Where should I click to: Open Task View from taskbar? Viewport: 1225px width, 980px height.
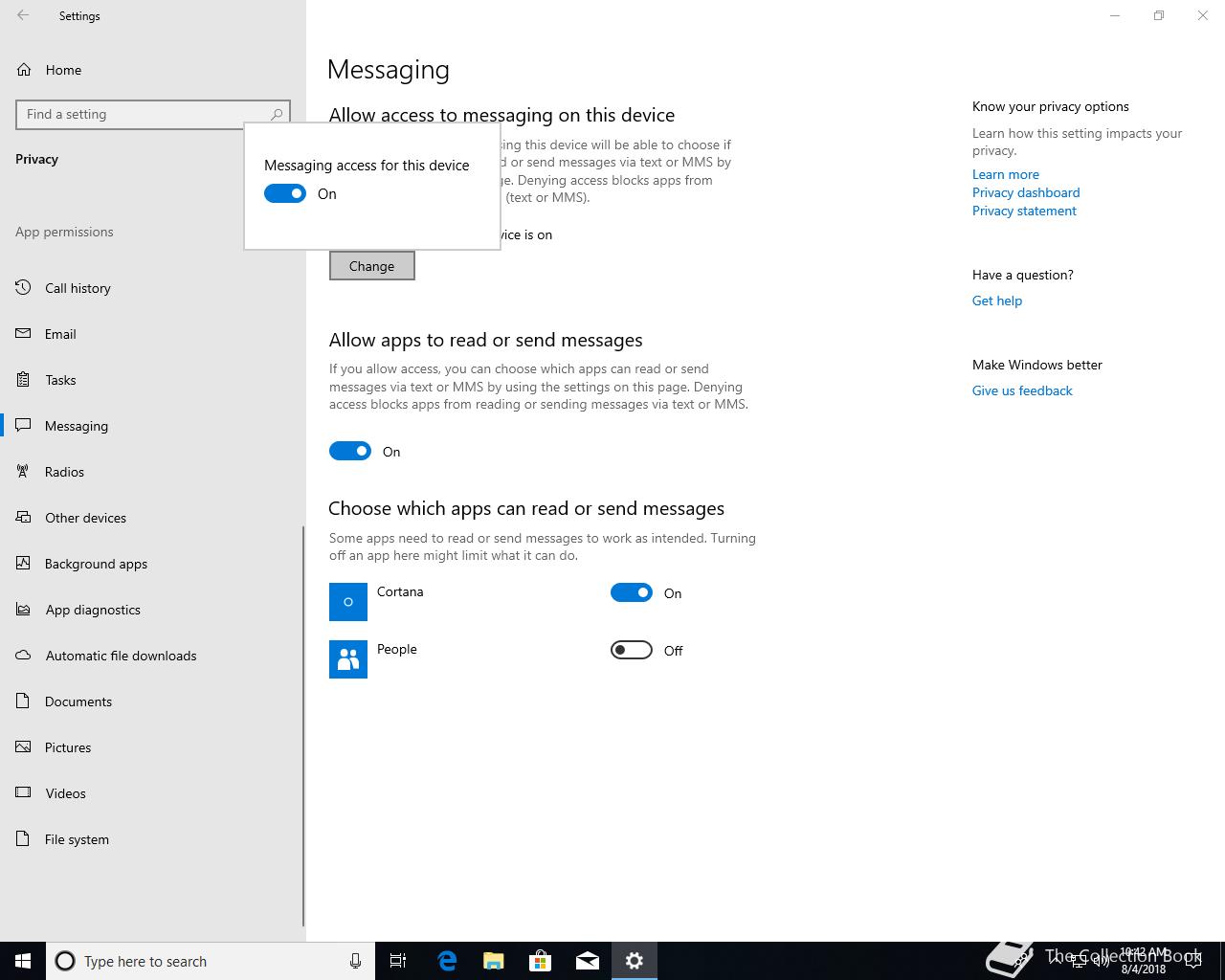coord(398,961)
